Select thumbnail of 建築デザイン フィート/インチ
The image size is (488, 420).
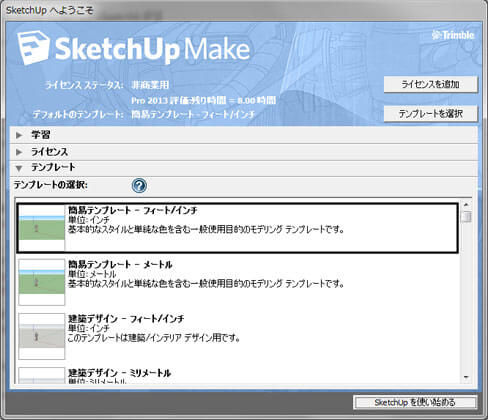click(x=42, y=336)
